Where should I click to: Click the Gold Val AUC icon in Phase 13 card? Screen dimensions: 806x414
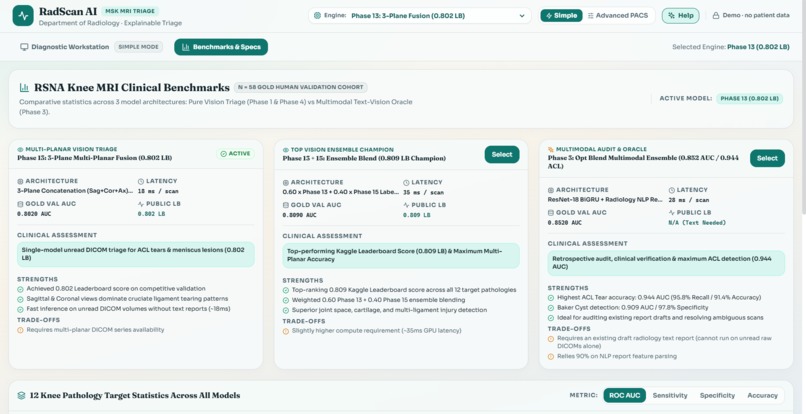(x=21, y=204)
